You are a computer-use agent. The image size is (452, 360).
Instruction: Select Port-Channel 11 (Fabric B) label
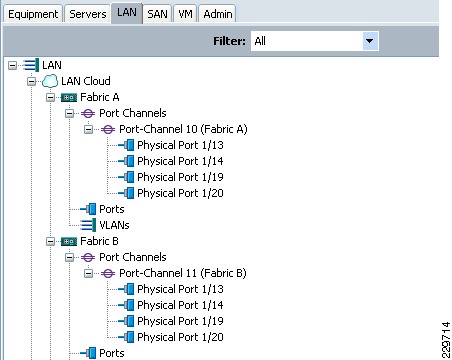pos(183,273)
